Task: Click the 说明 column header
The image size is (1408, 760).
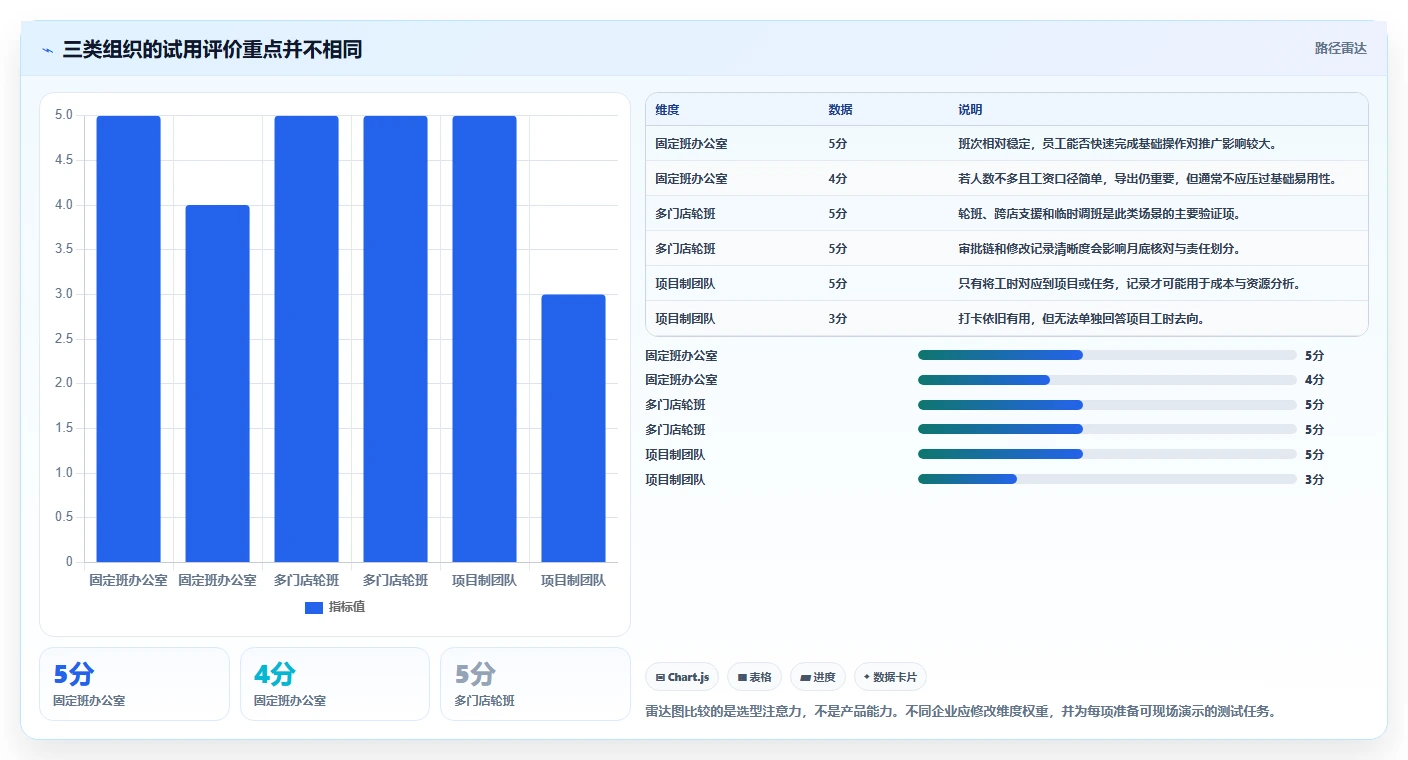Action: tap(970, 110)
